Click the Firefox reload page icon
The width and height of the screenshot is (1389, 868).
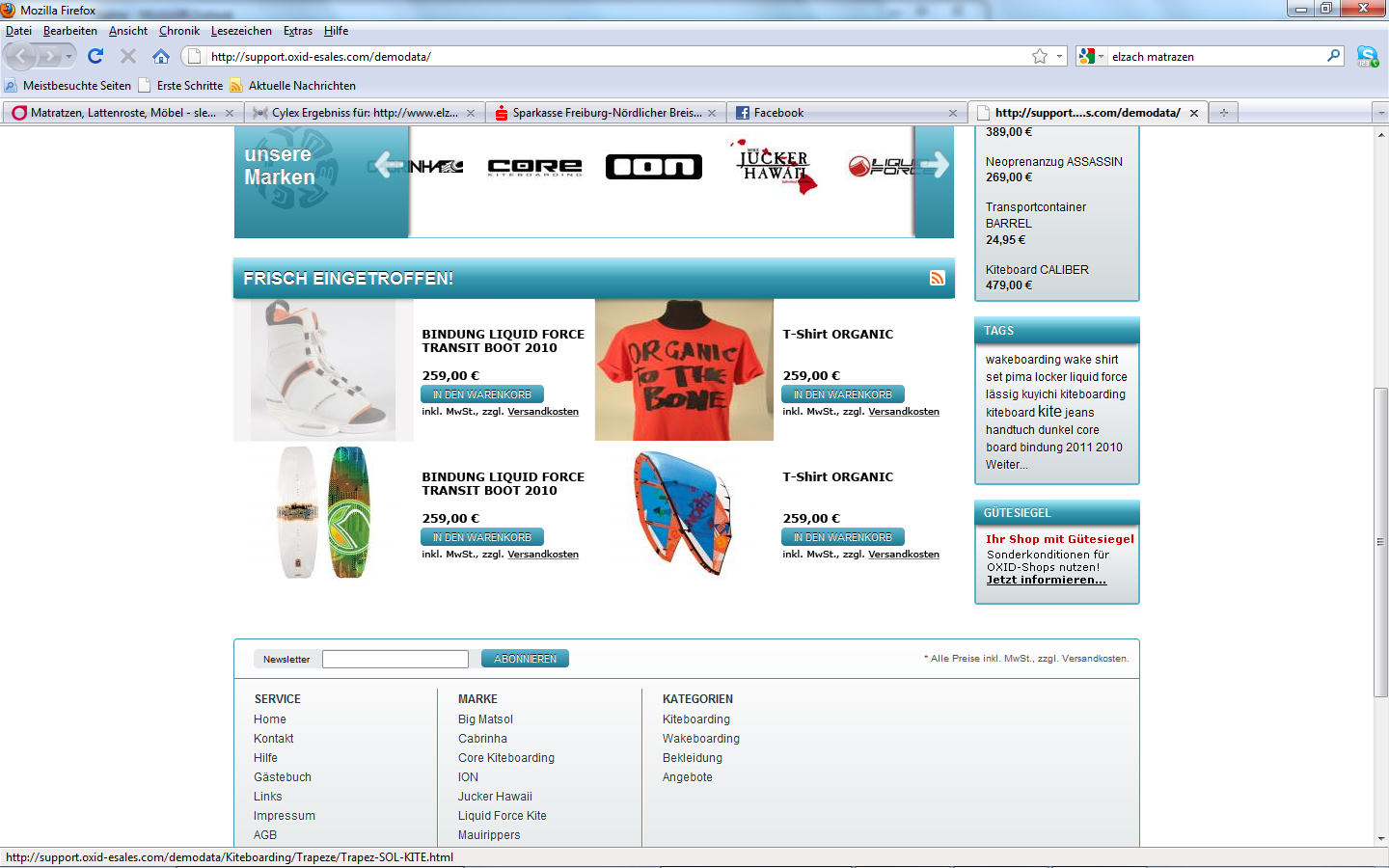95,56
